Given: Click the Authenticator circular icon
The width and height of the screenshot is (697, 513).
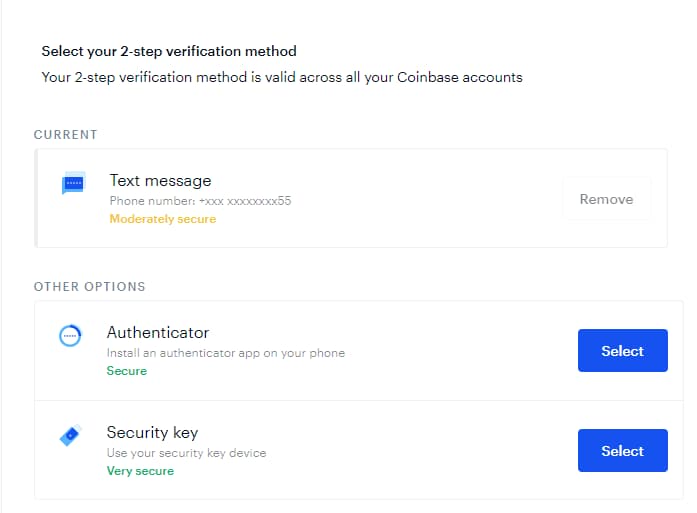Looking at the screenshot, I should click(x=70, y=336).
